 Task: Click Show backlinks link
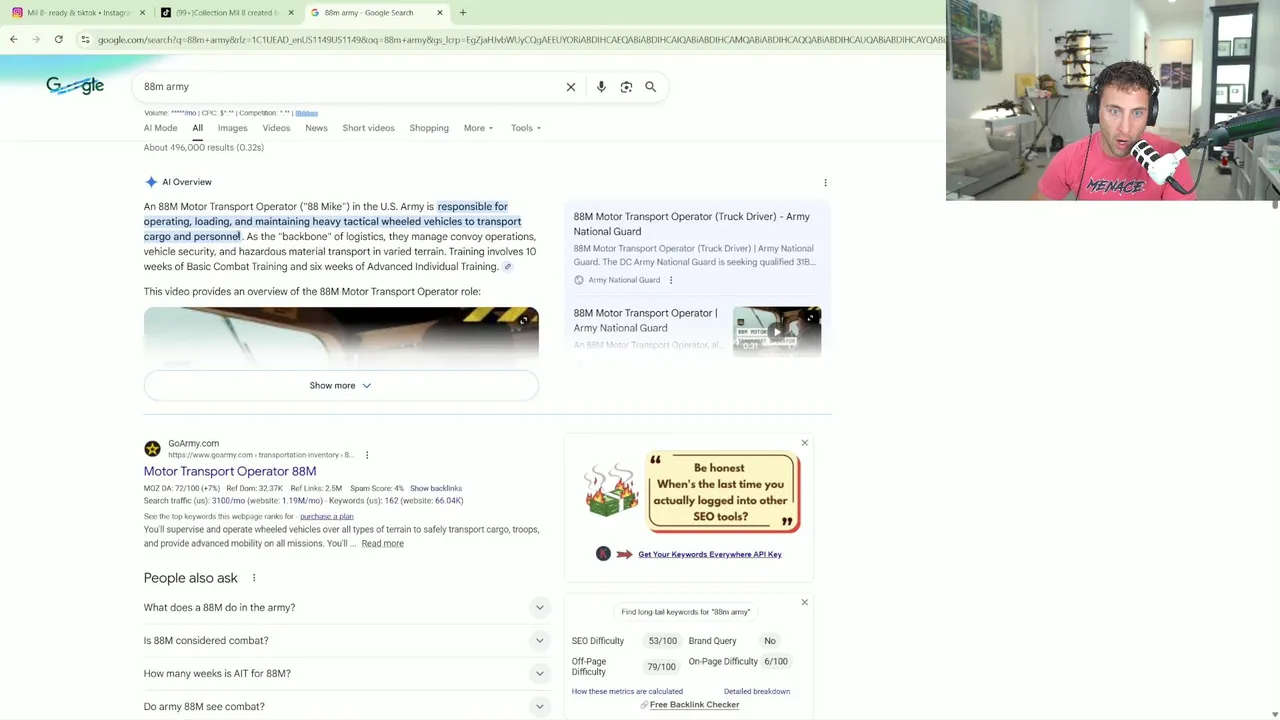(x=436, y=488)
